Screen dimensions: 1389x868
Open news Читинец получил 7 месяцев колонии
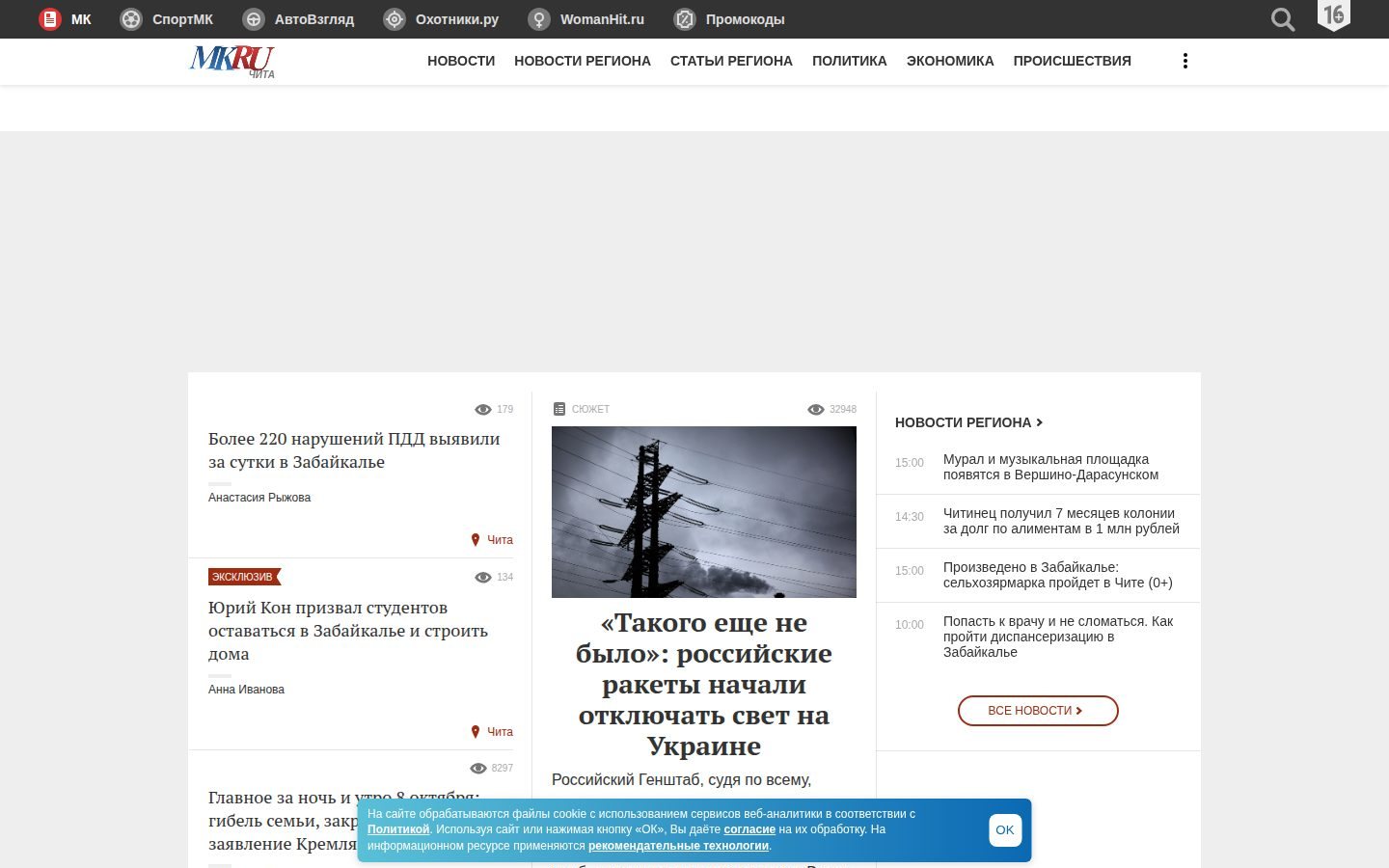(1061, 521)
